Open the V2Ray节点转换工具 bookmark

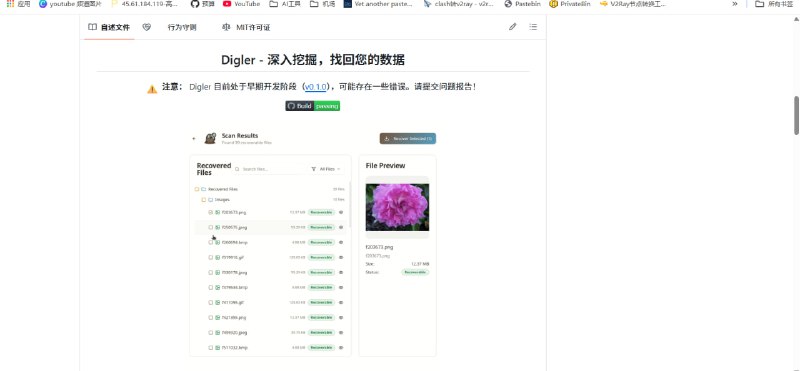(x=633, y=4)
